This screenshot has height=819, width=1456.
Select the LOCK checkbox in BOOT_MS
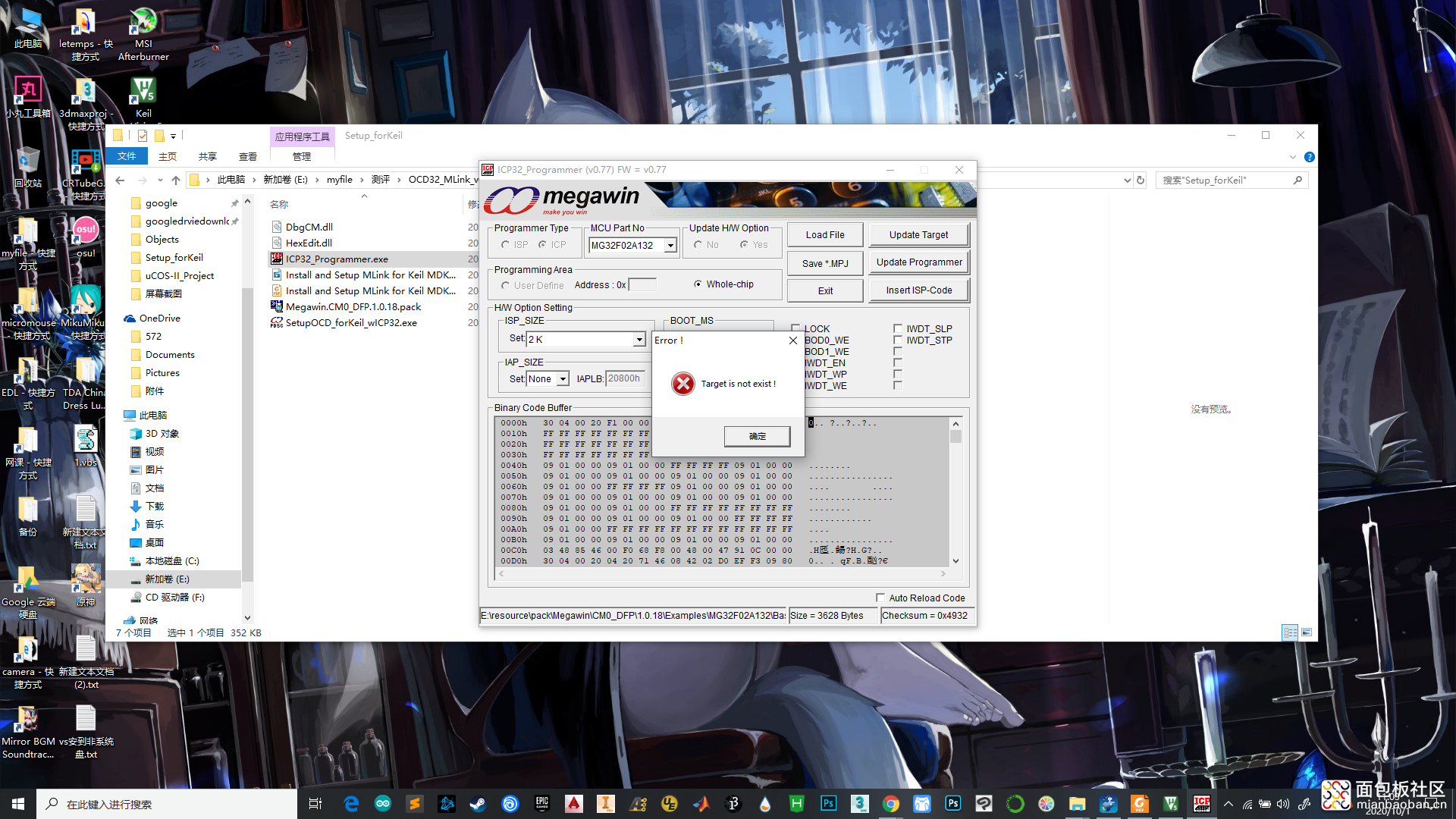796,328
